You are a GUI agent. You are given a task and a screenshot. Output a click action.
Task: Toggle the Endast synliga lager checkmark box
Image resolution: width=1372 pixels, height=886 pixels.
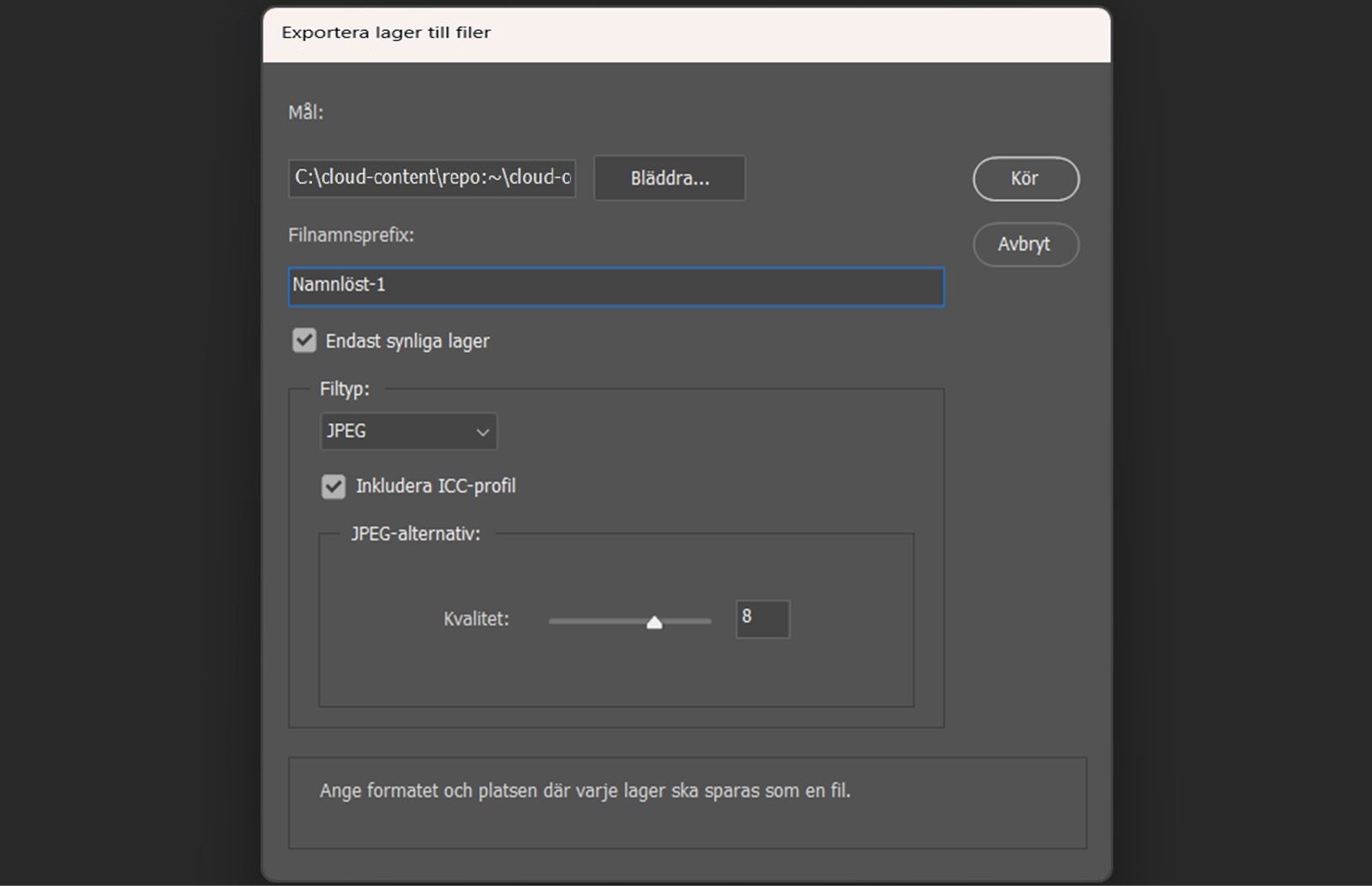tap(304, 341)
